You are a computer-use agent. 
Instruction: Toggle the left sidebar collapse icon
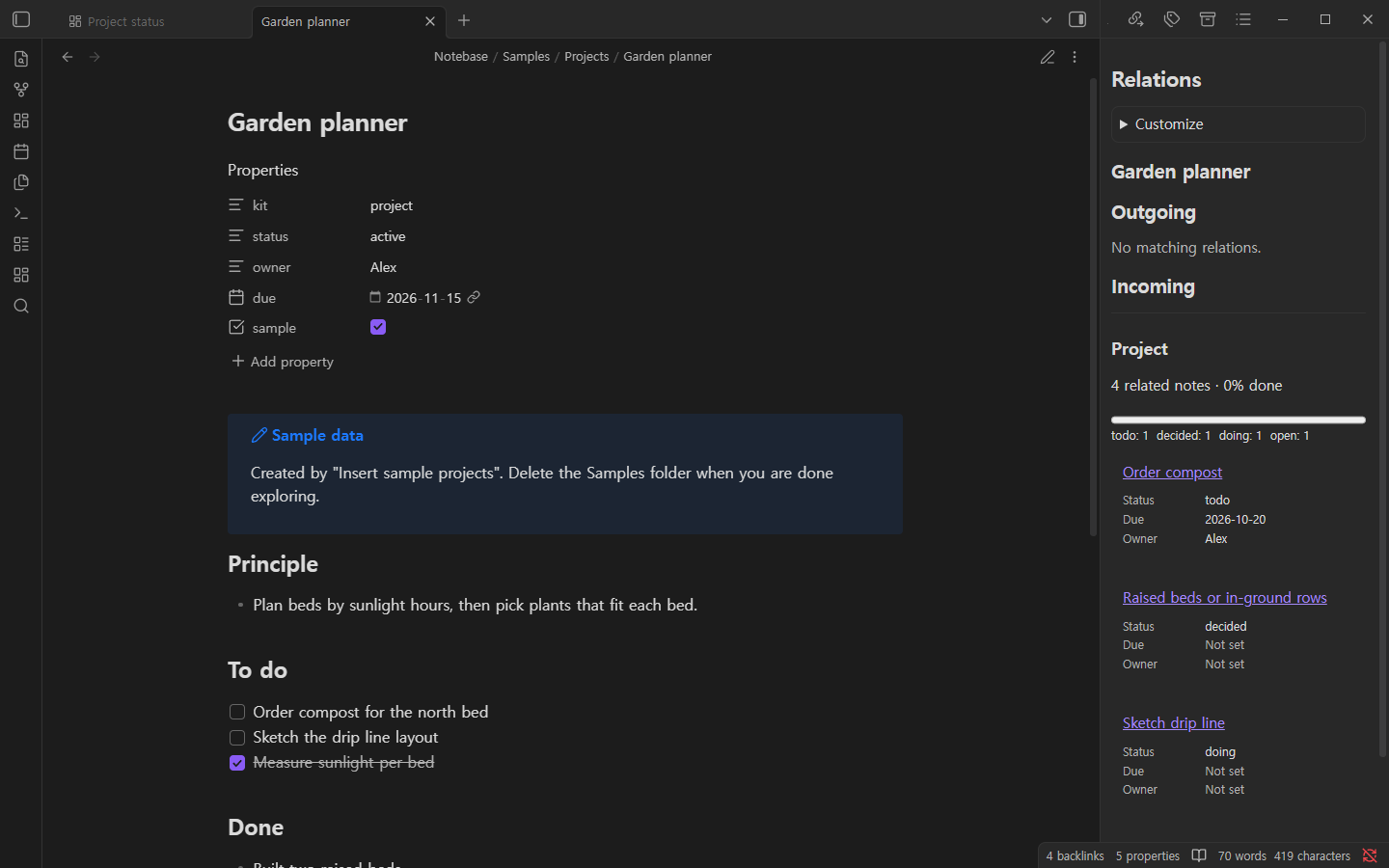pyautogui.click(x=21, y=19)
